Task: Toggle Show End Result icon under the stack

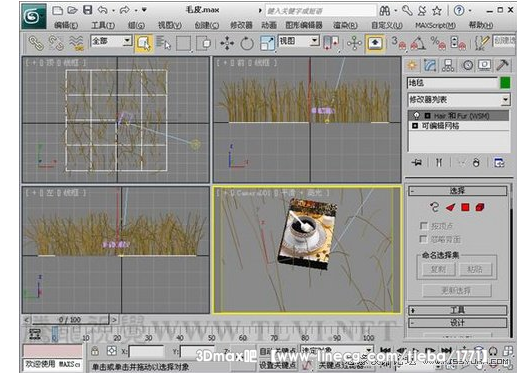Action: pos(439,163)
